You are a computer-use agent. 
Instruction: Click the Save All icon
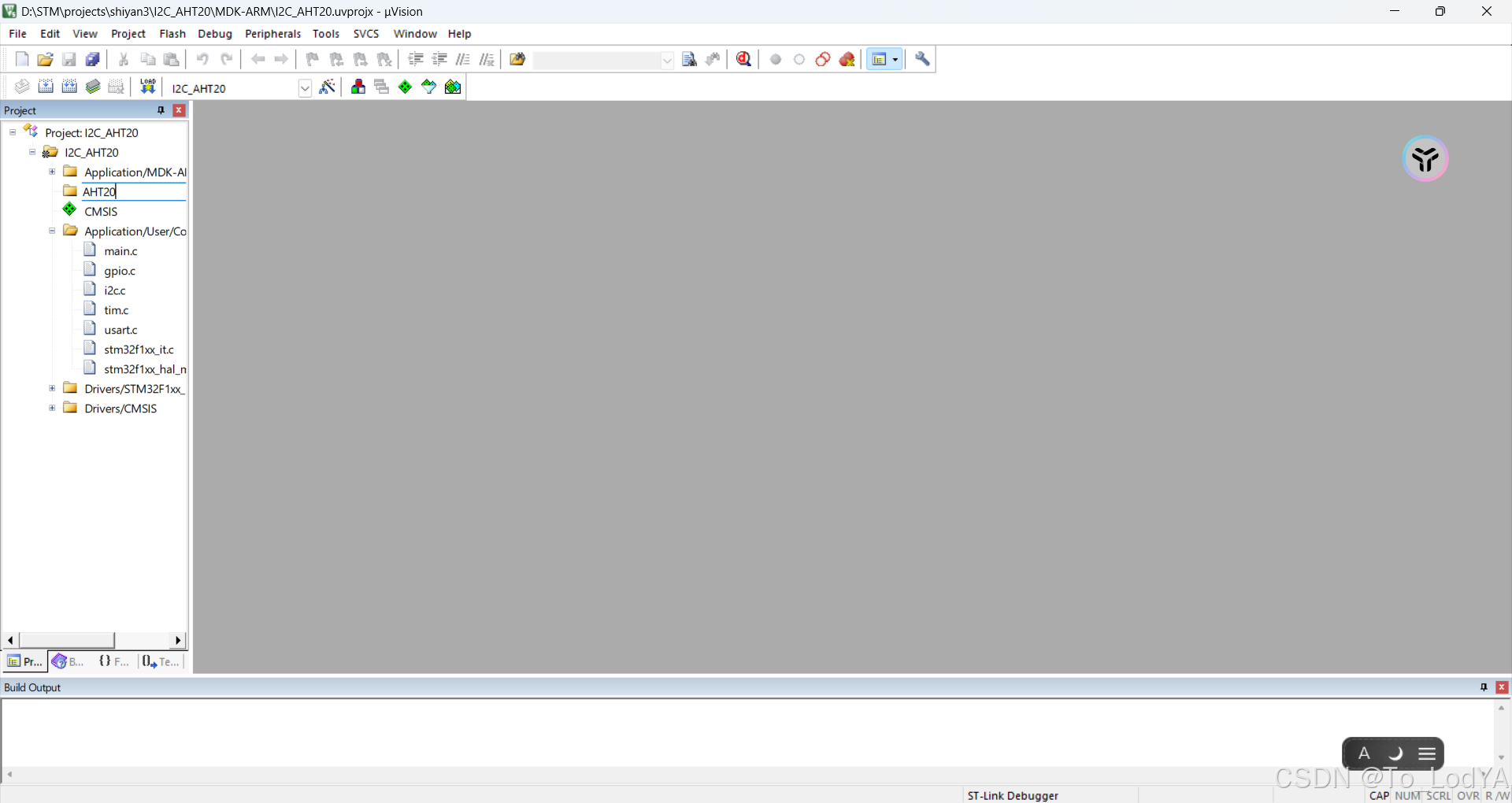coord(93,59)
